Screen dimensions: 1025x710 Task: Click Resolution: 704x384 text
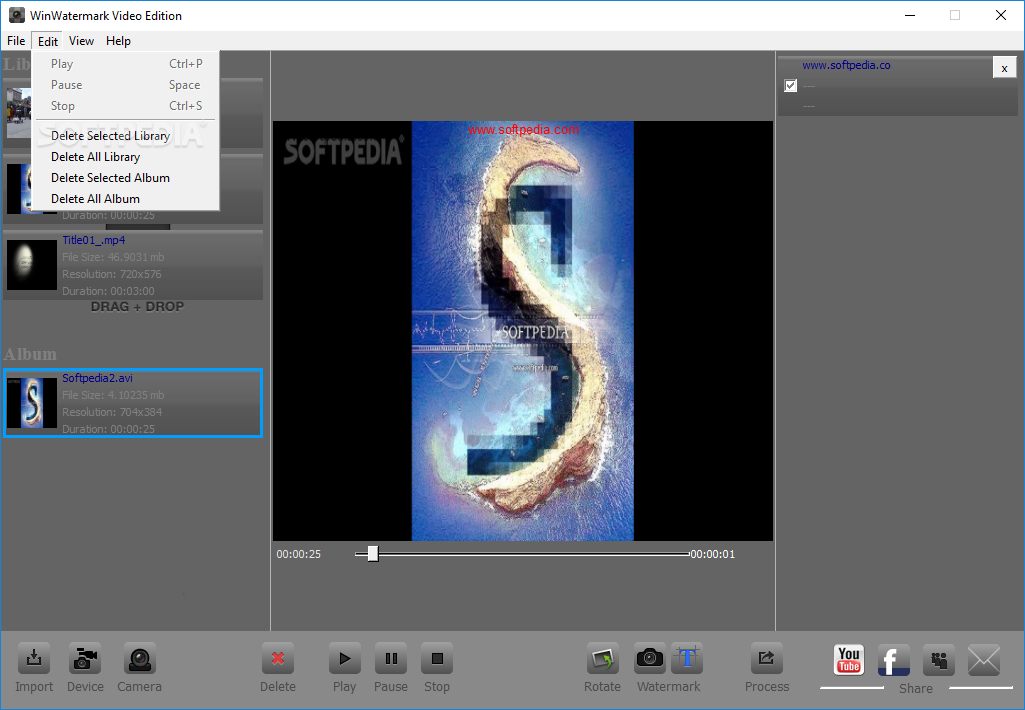112,412
